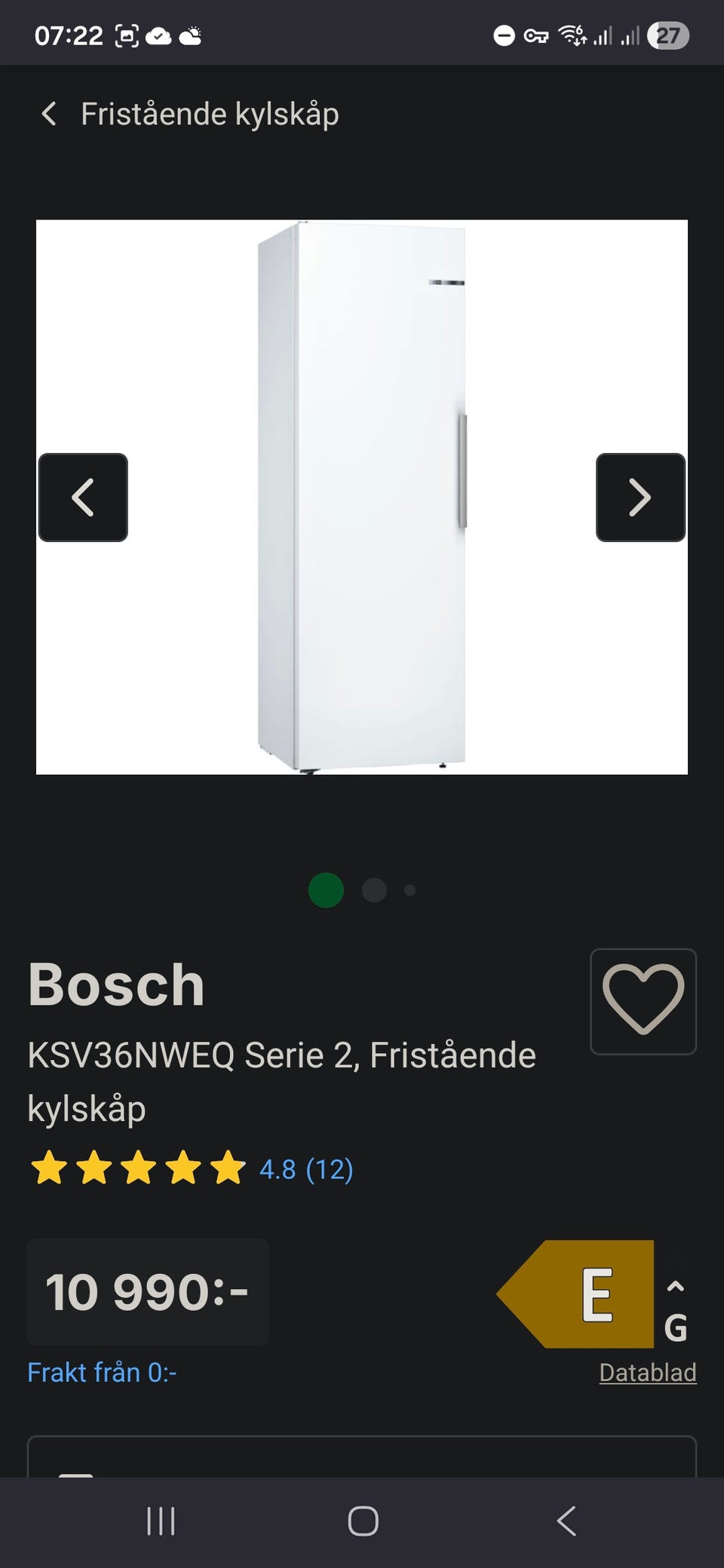Tap the 10 990:- price box

(x=148, y=1292)
